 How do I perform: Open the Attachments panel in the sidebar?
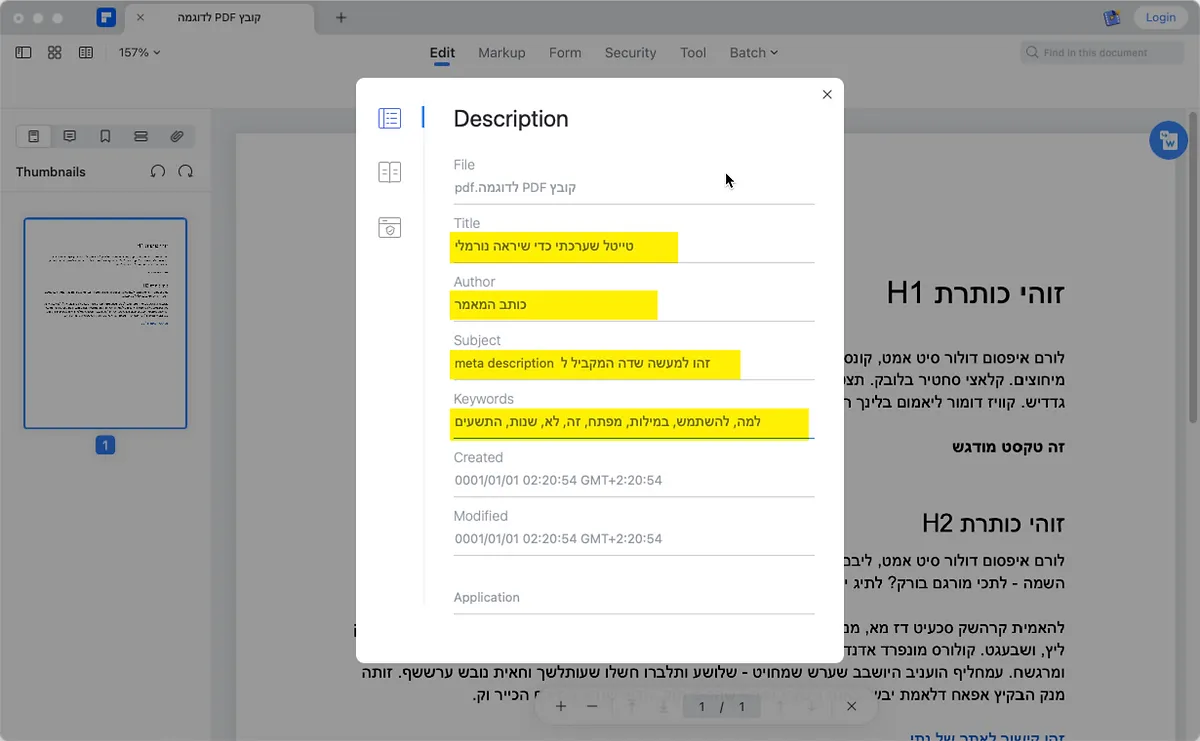176,136
